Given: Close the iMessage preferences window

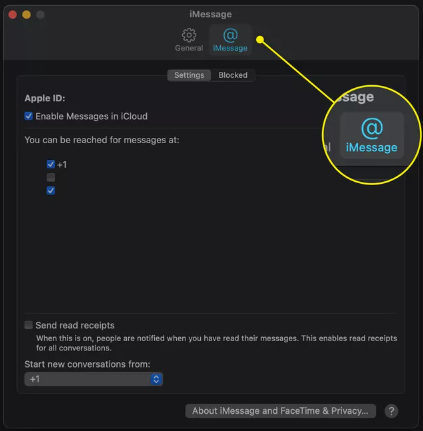Looking at the screenshot, I should [x=13, y=15].
